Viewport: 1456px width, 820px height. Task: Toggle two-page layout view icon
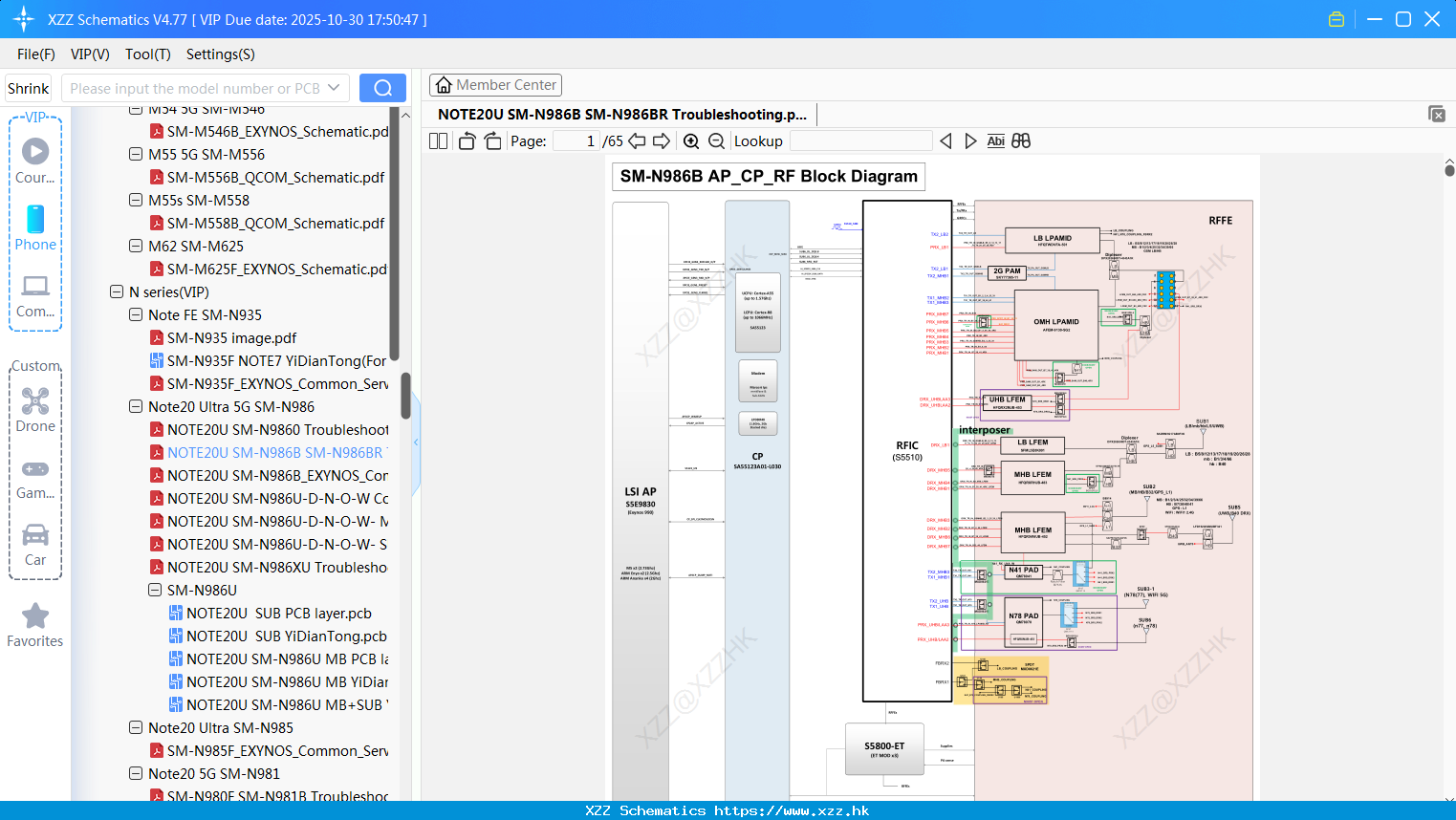click(x=438, y=140)
